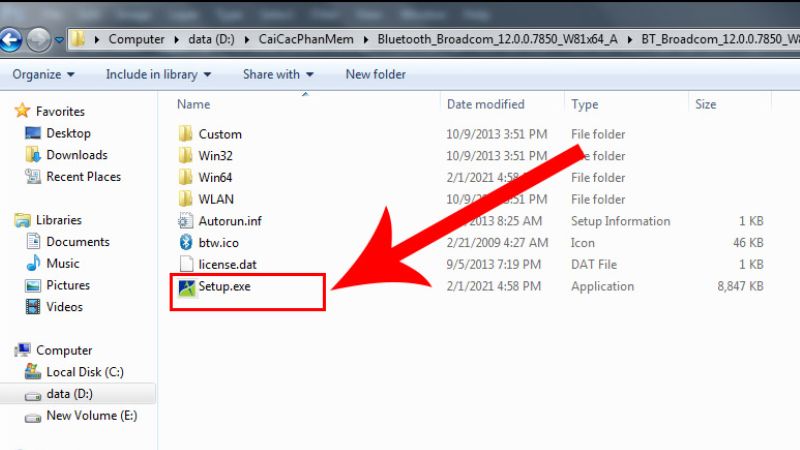The width and height of the screenshot is (800, 450).
Task: Open the Pictures library
Action: [68, 285]
